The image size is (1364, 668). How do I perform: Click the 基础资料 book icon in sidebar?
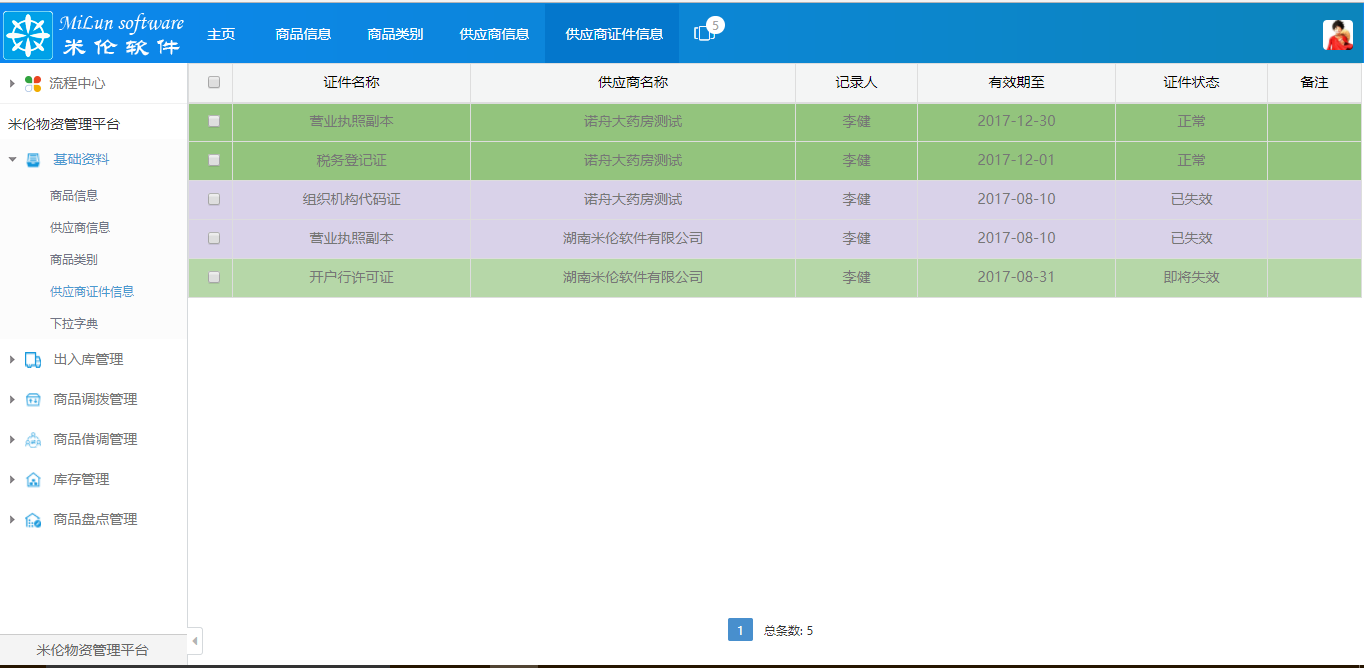(x=35, y=158)
